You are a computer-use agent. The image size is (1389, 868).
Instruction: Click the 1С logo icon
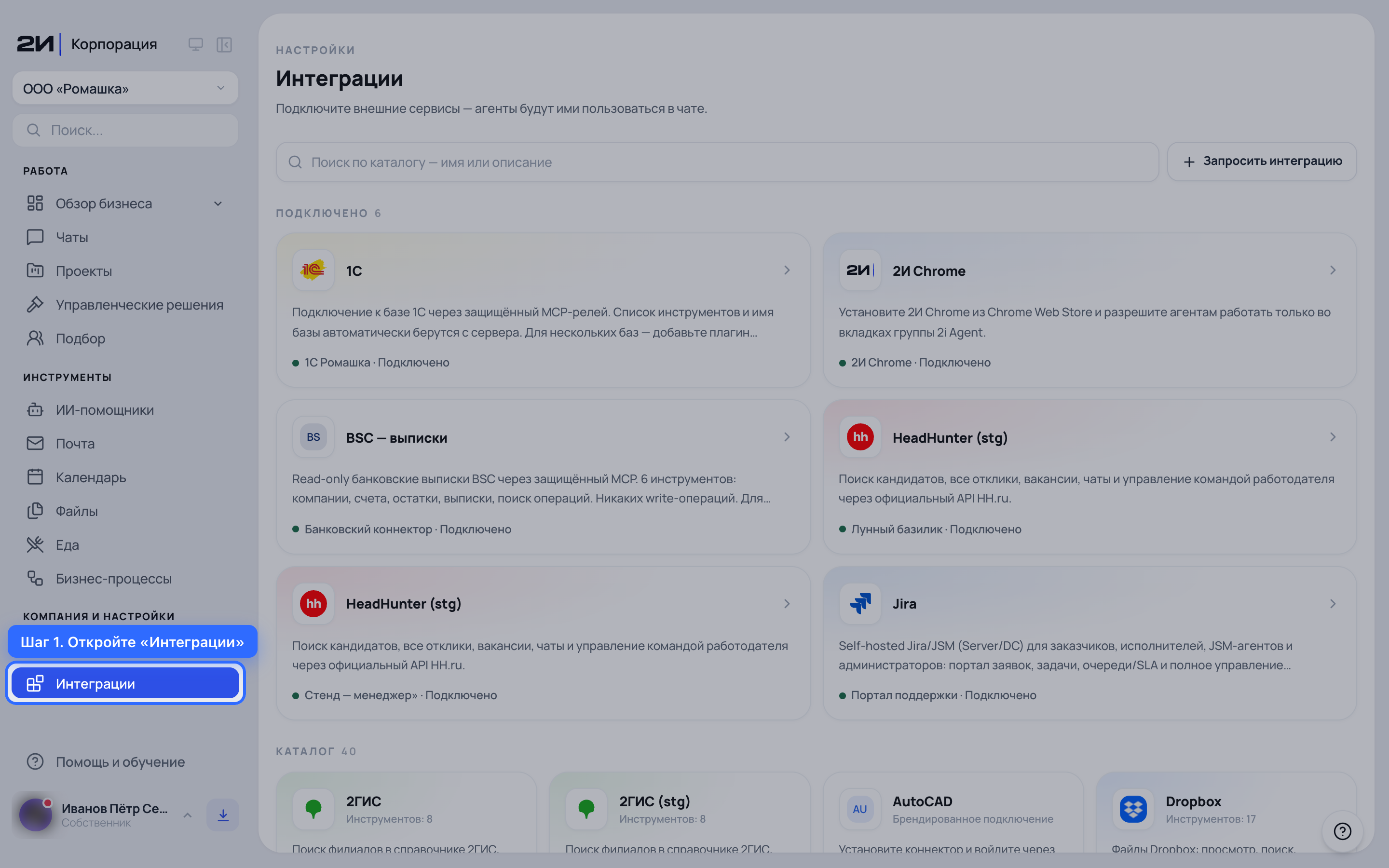[313, 271]
